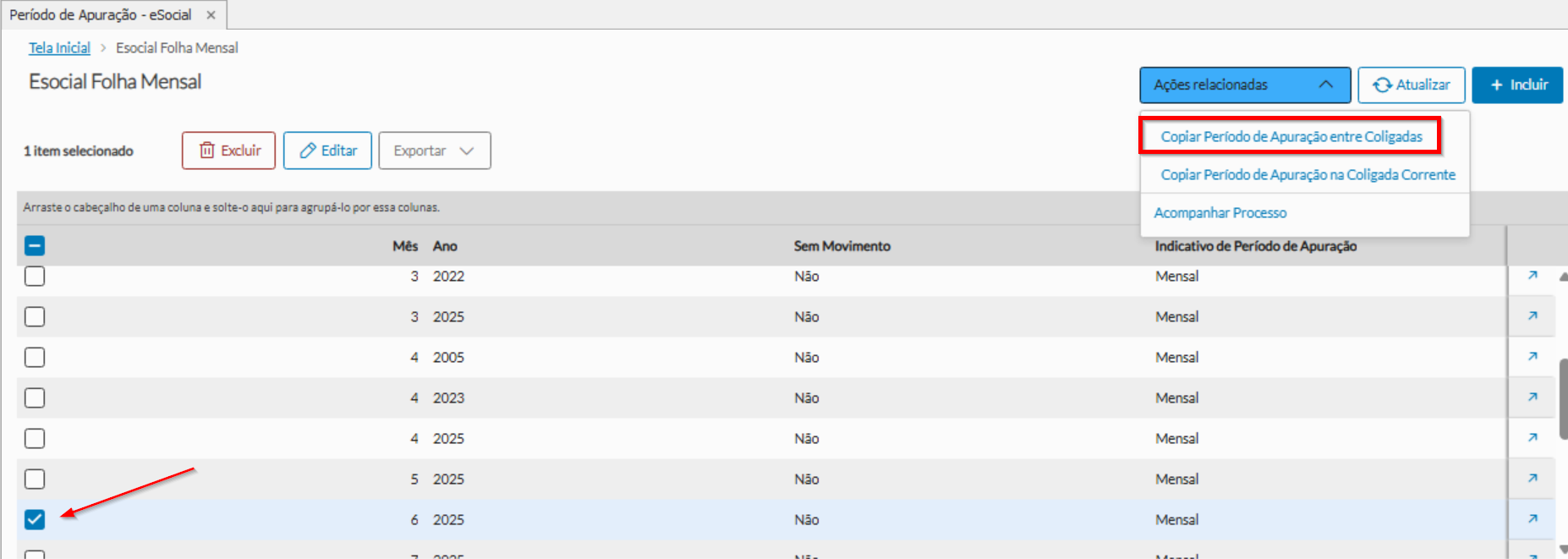The image size is (1568, 559).
Task: Open record link arrow for 5/2025 row
Action: [x=1532, y=479]
